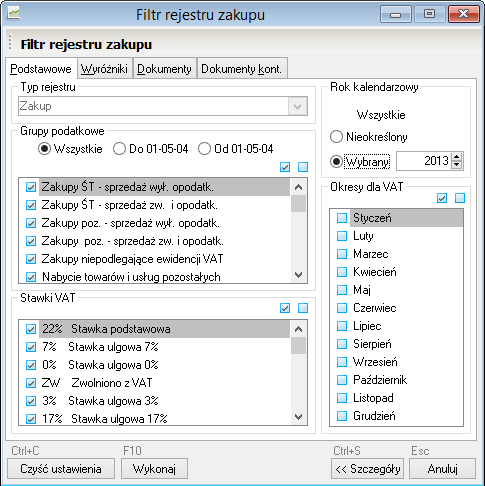Toggle 3% Stawka ulgowa checkbox

(x=31, y=401)
